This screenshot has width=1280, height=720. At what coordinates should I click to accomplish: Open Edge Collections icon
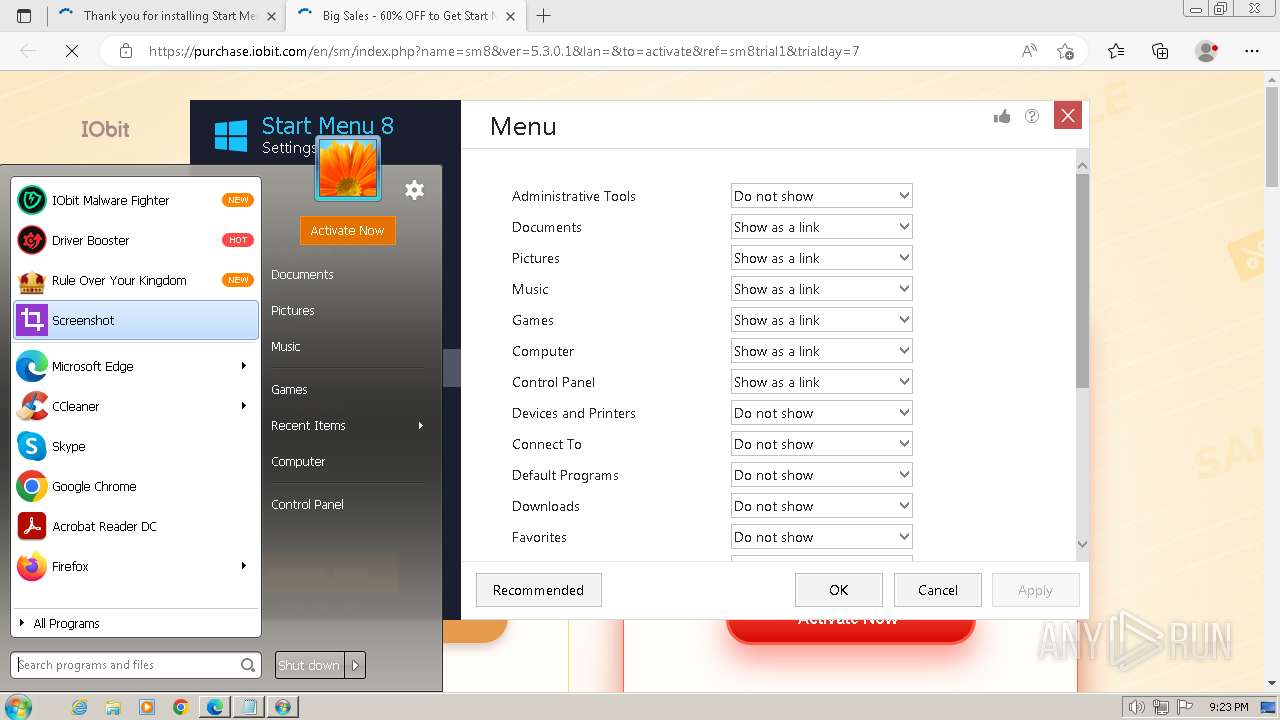coord(1160,51)
